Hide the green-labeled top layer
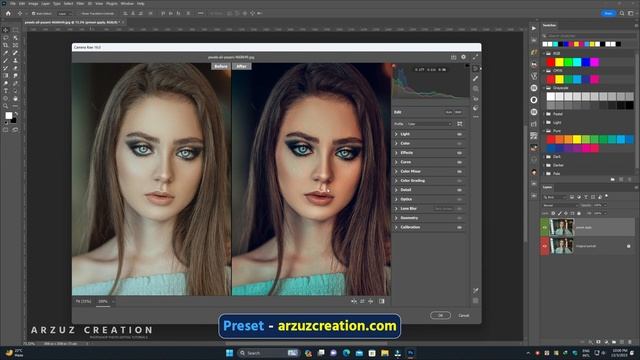The width and height of the screenshot is (640, 360). click(x=544, y=227)
